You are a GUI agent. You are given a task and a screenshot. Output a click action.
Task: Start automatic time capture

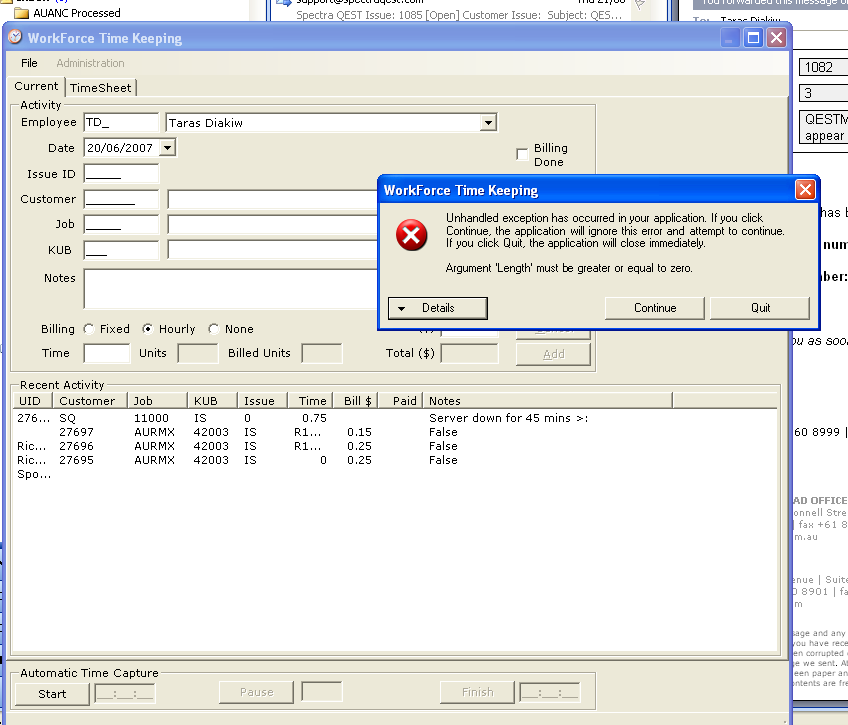52,693
